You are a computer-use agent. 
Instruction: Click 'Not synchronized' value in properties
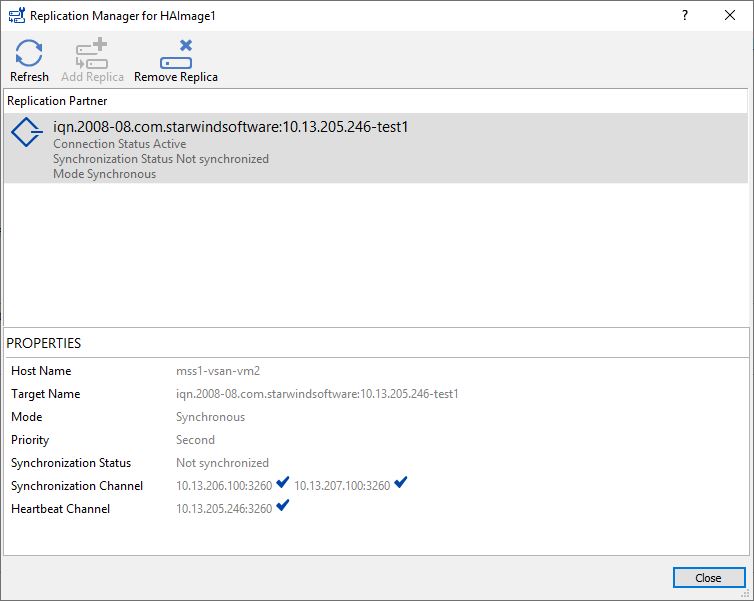[x=222, y=463]
